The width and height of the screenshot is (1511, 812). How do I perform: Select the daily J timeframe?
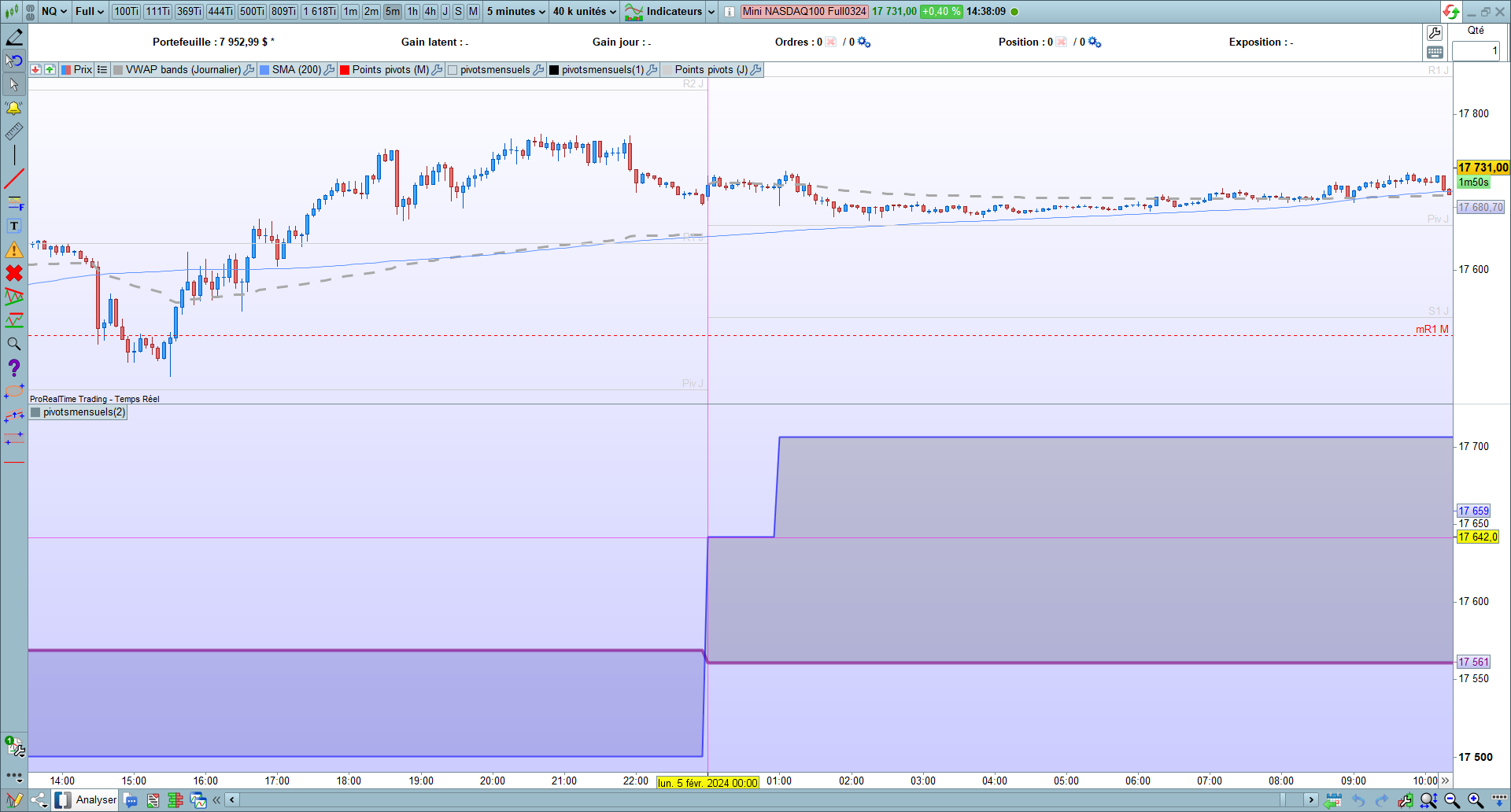coord(445,12)
